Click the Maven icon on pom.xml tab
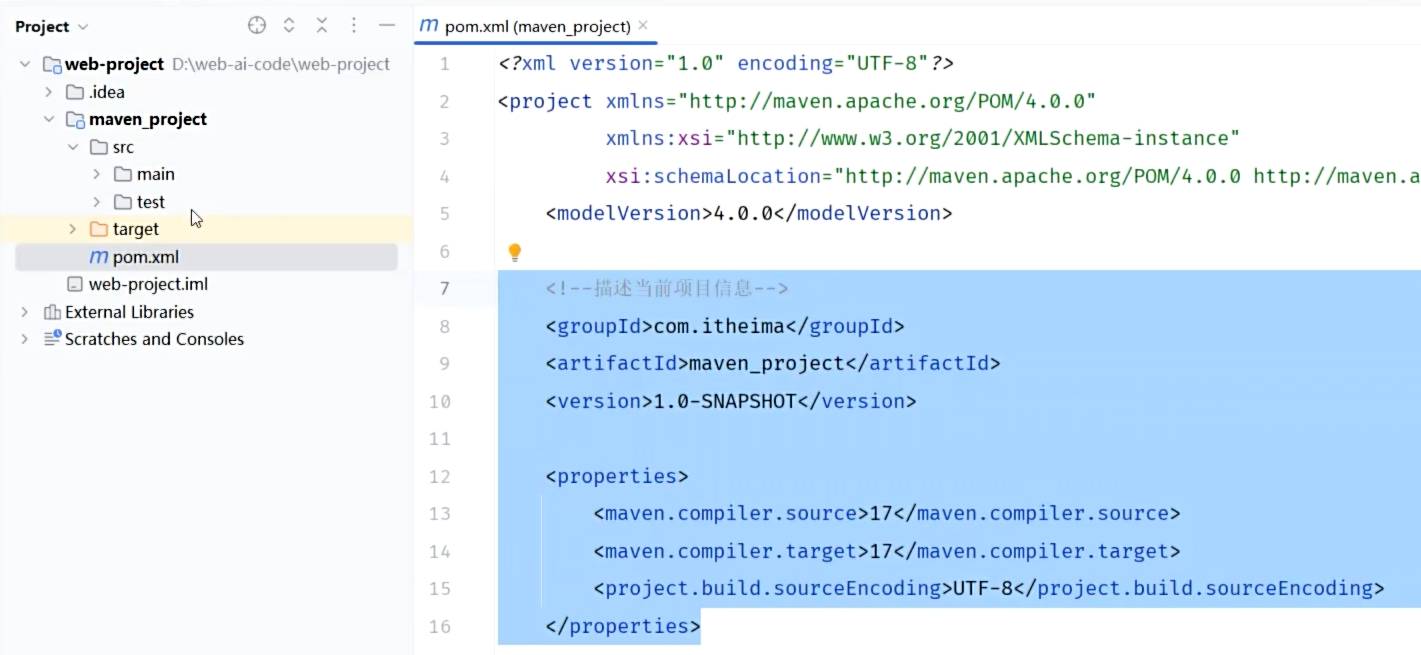This screenshot has width=1421, height=655. [428, 26]
